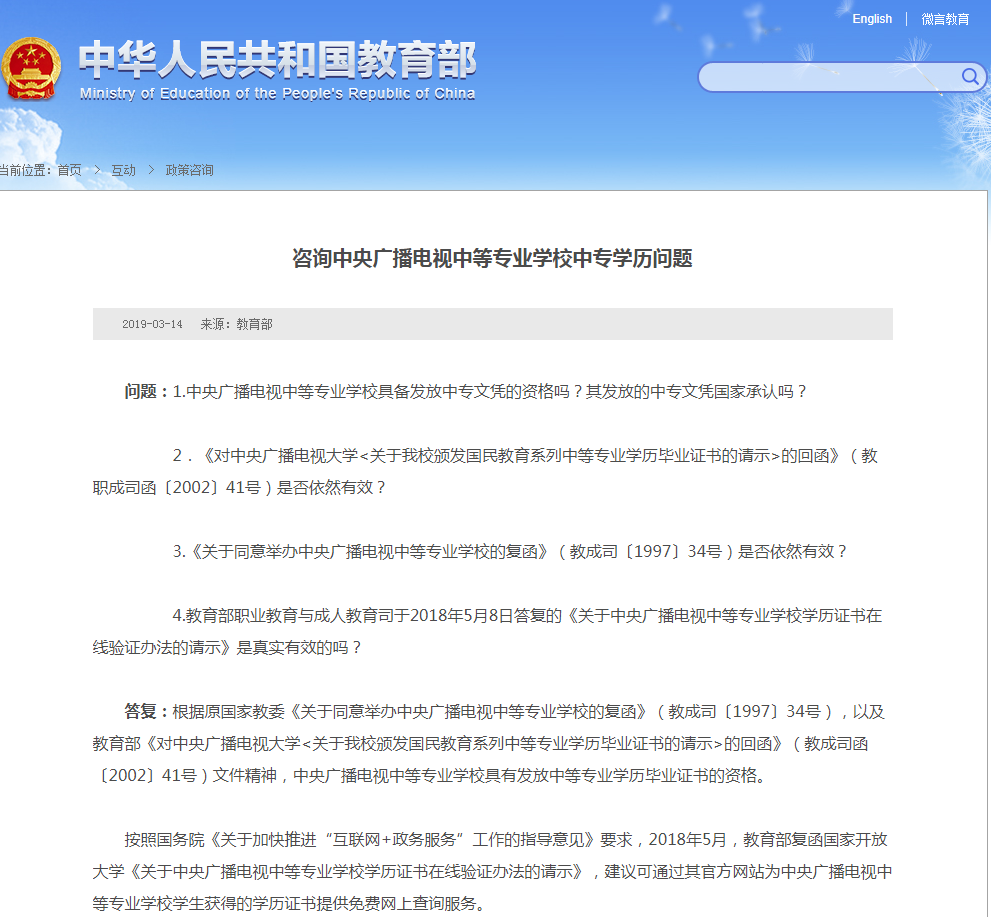Click the national emblem logo
The width and height of the screenshot is (991, 917).
click(31, 69)
